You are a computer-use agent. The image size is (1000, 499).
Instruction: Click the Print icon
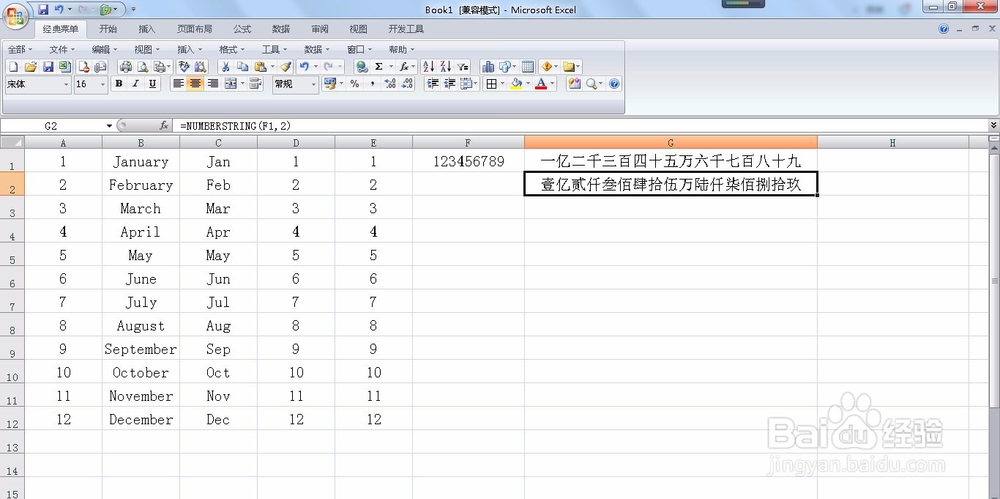[x=126, y=66]
